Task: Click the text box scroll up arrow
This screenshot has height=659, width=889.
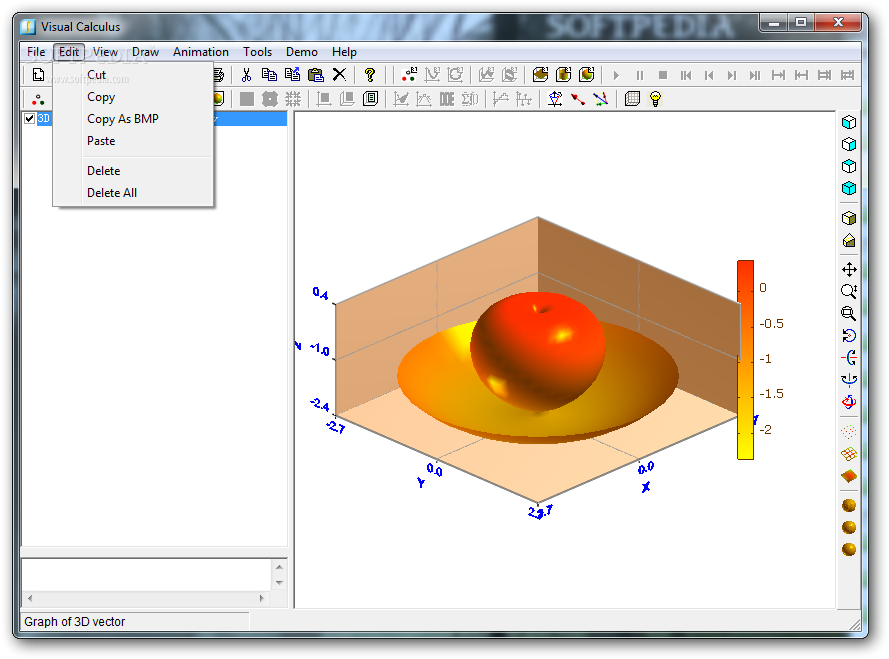Action: tap(279, 567)
